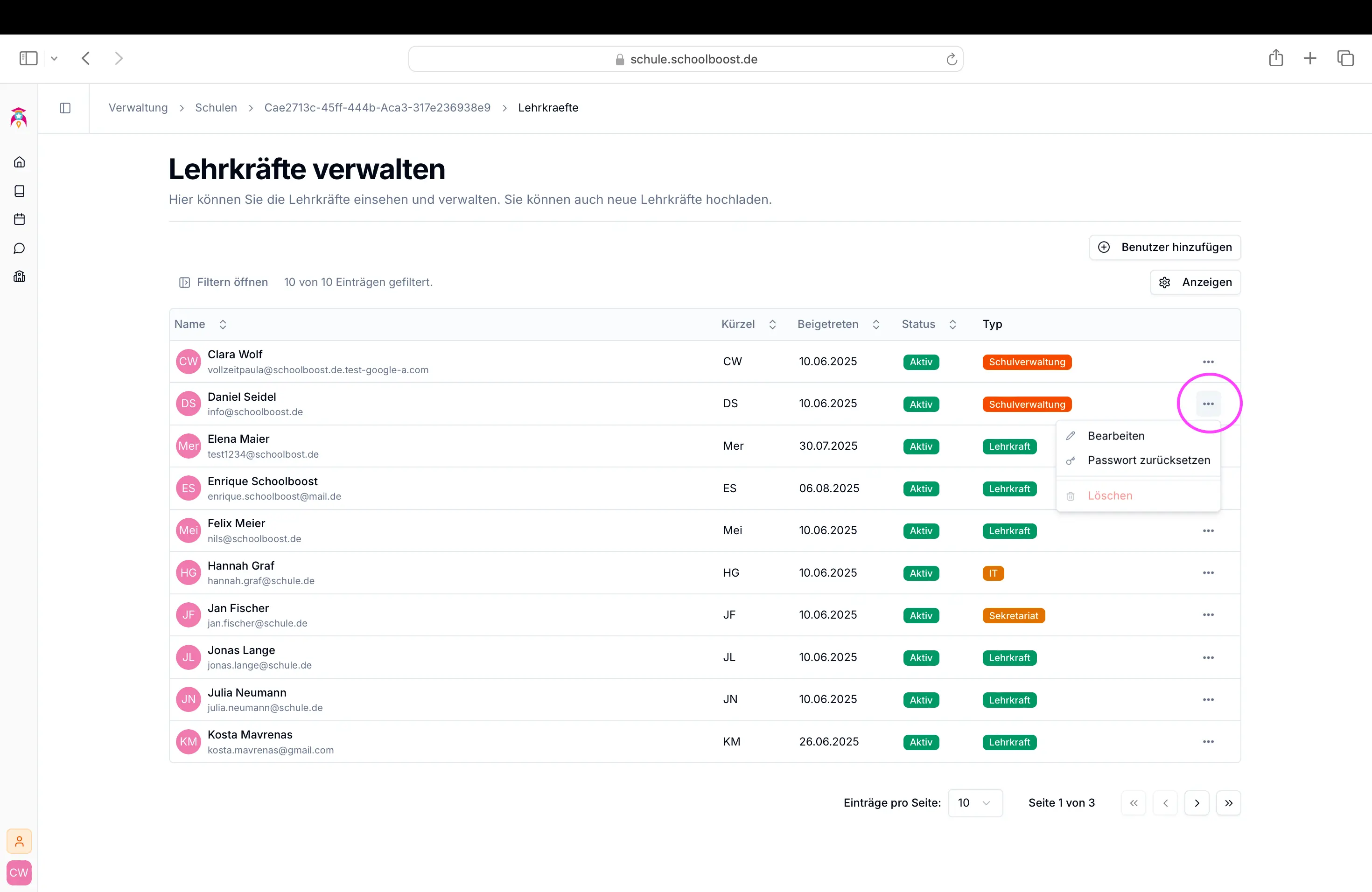Click the Safari address bar
Viewport: 1372px width, 892px height.
[x=685, y=59]
